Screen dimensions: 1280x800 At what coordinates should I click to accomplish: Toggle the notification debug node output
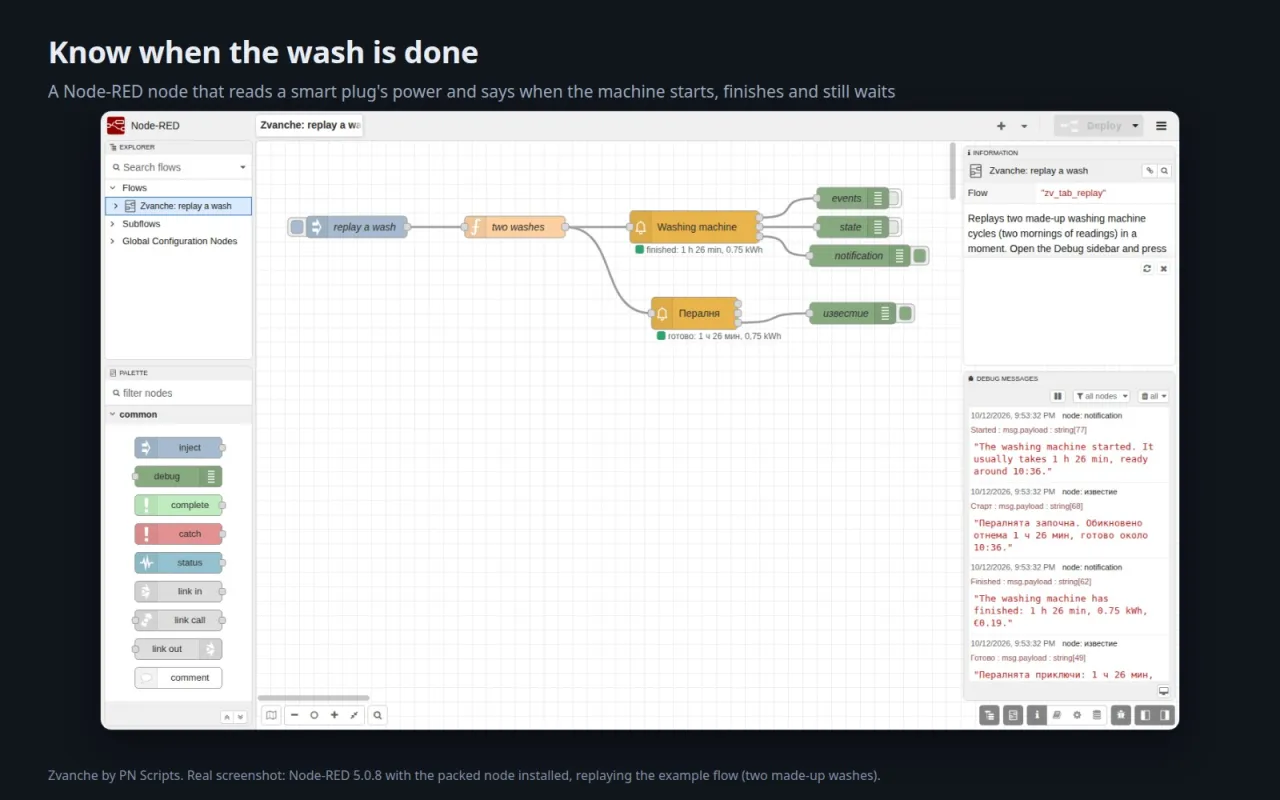click(920, 256)
